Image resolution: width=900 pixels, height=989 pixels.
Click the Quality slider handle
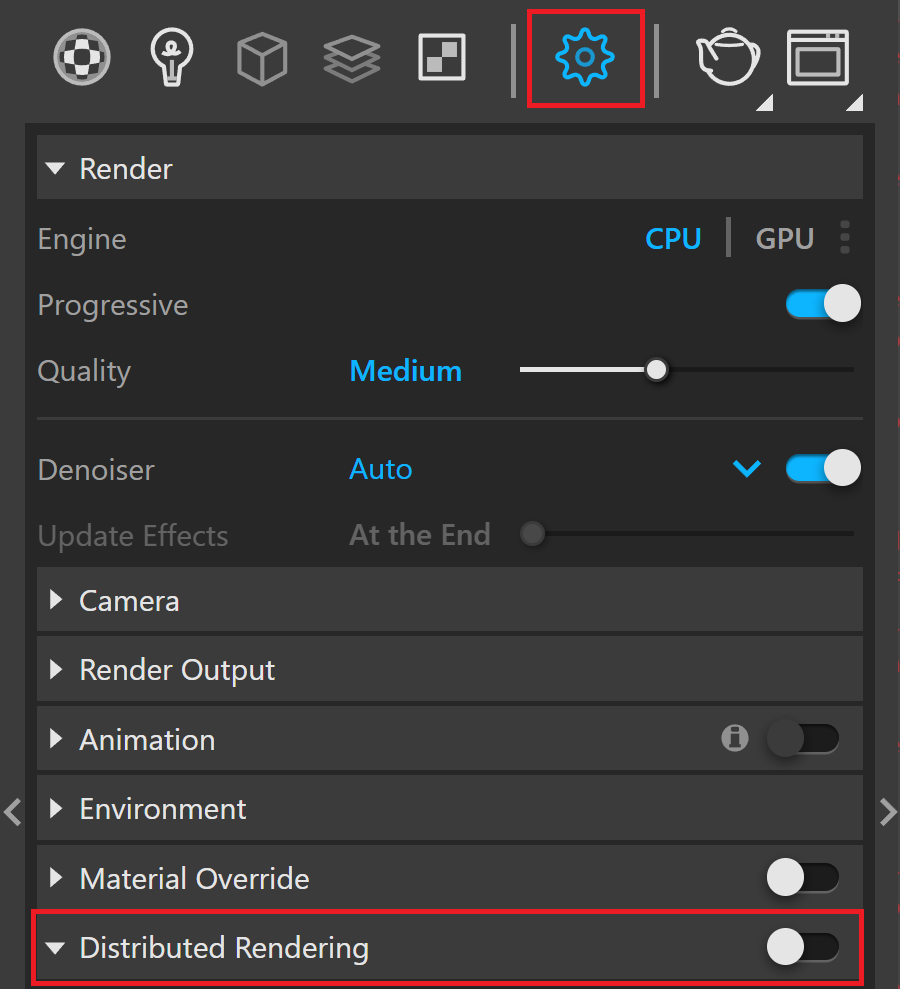click(x=657, y=370)
